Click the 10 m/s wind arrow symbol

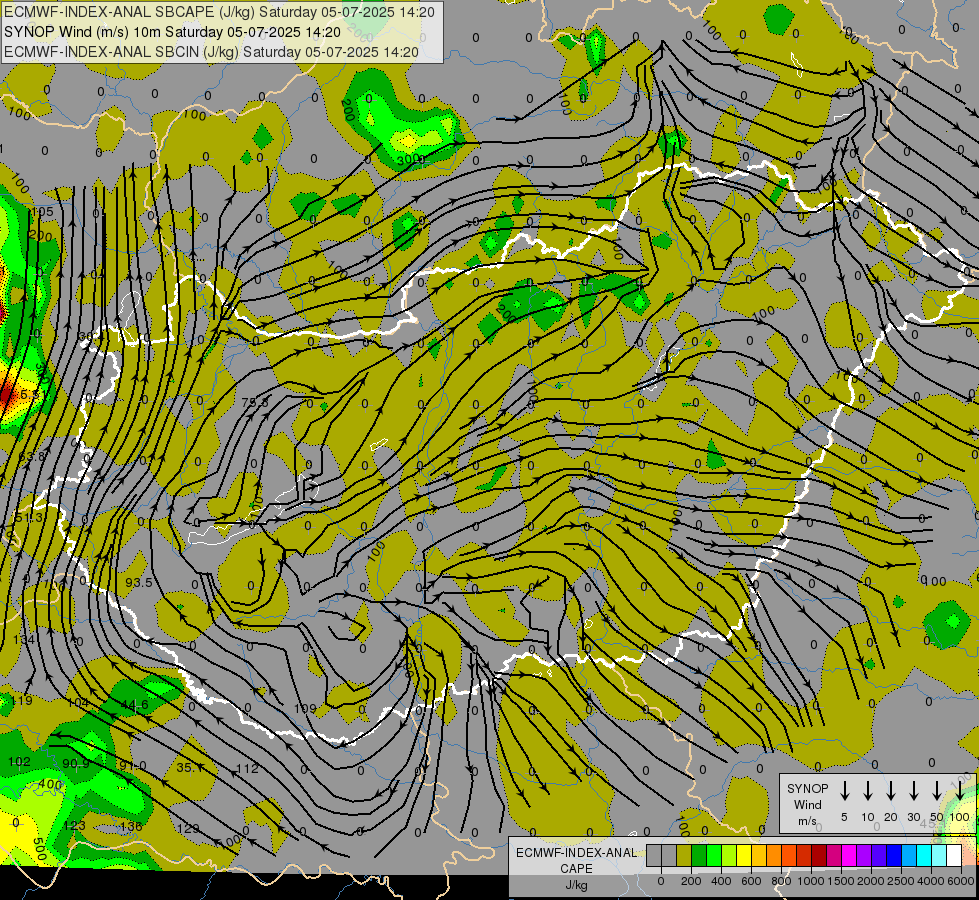point(868,791)
